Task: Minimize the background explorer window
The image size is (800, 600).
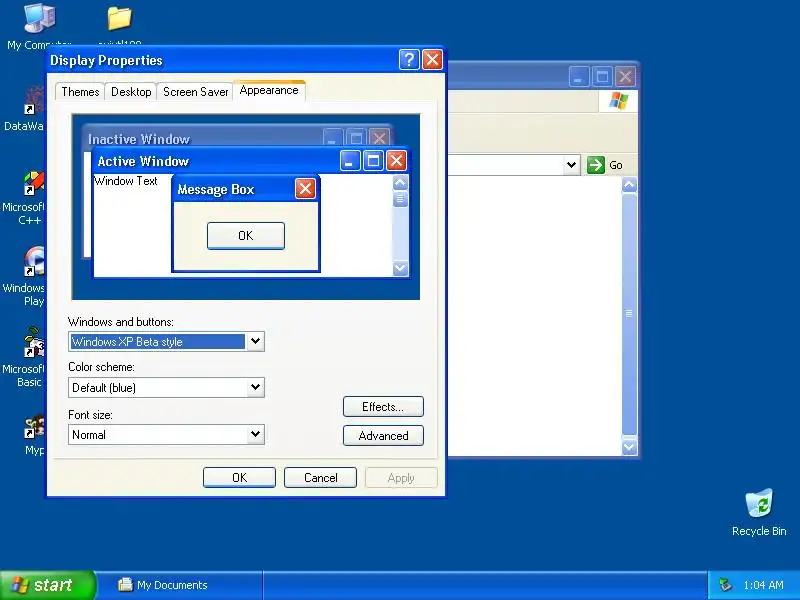Action: tap(579, 77)
